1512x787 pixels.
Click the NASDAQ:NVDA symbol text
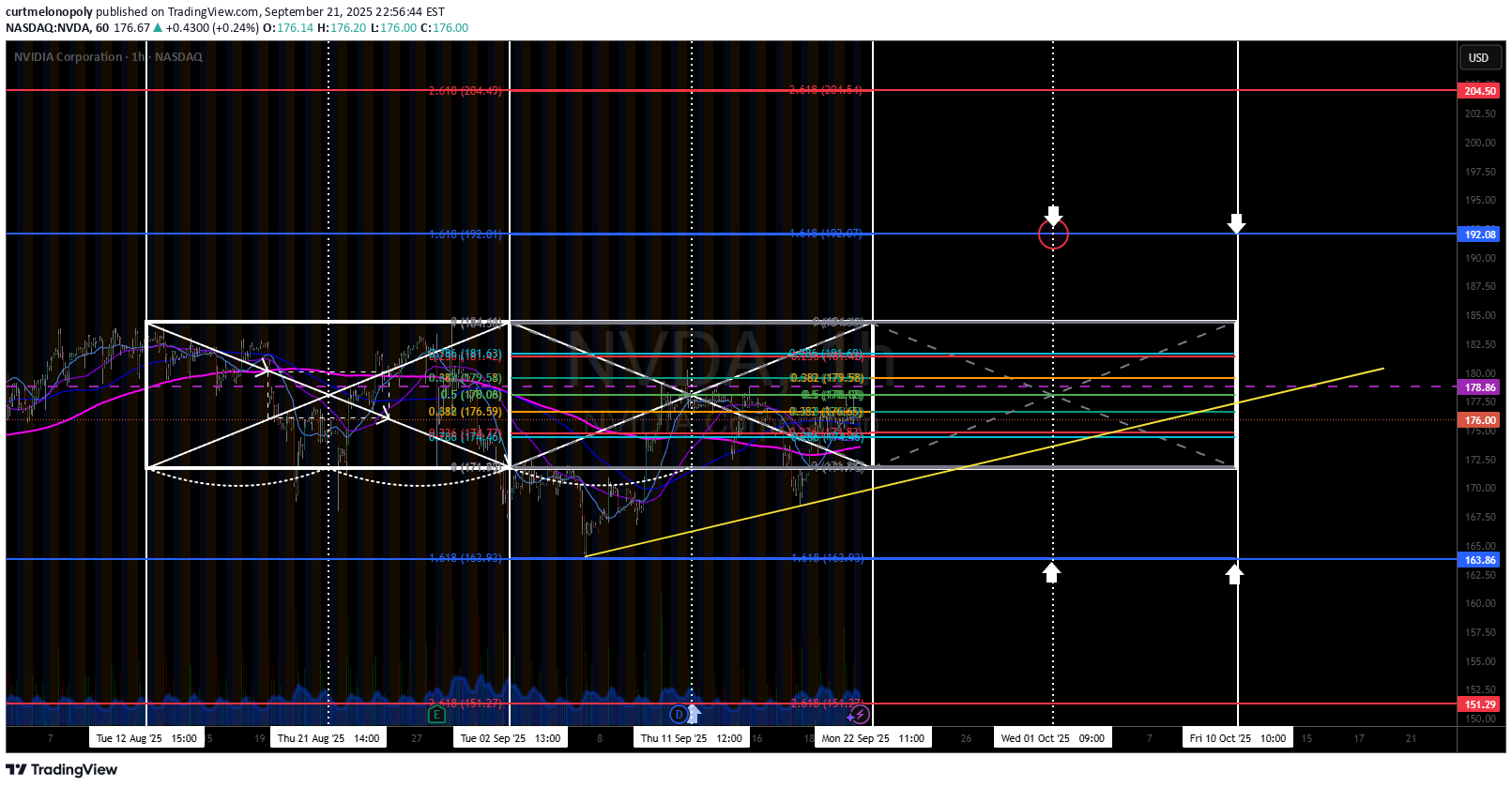48,28
